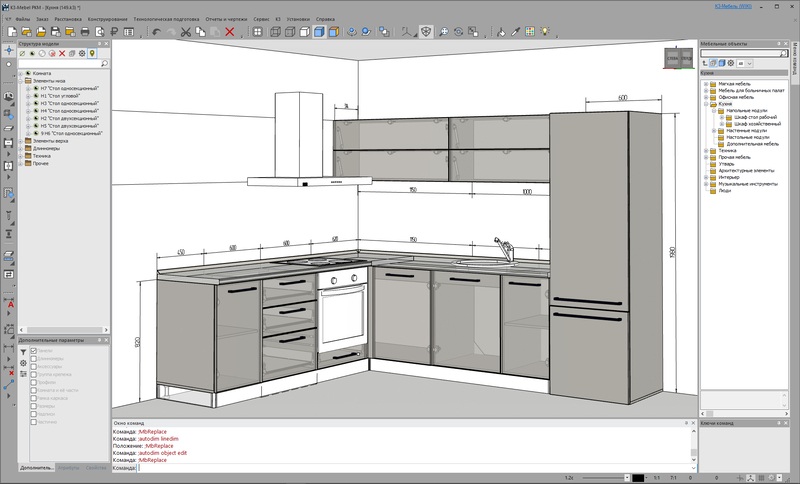Switch to the Атрибуты tab
The image size is (800, 484).
tap(68, 467)
